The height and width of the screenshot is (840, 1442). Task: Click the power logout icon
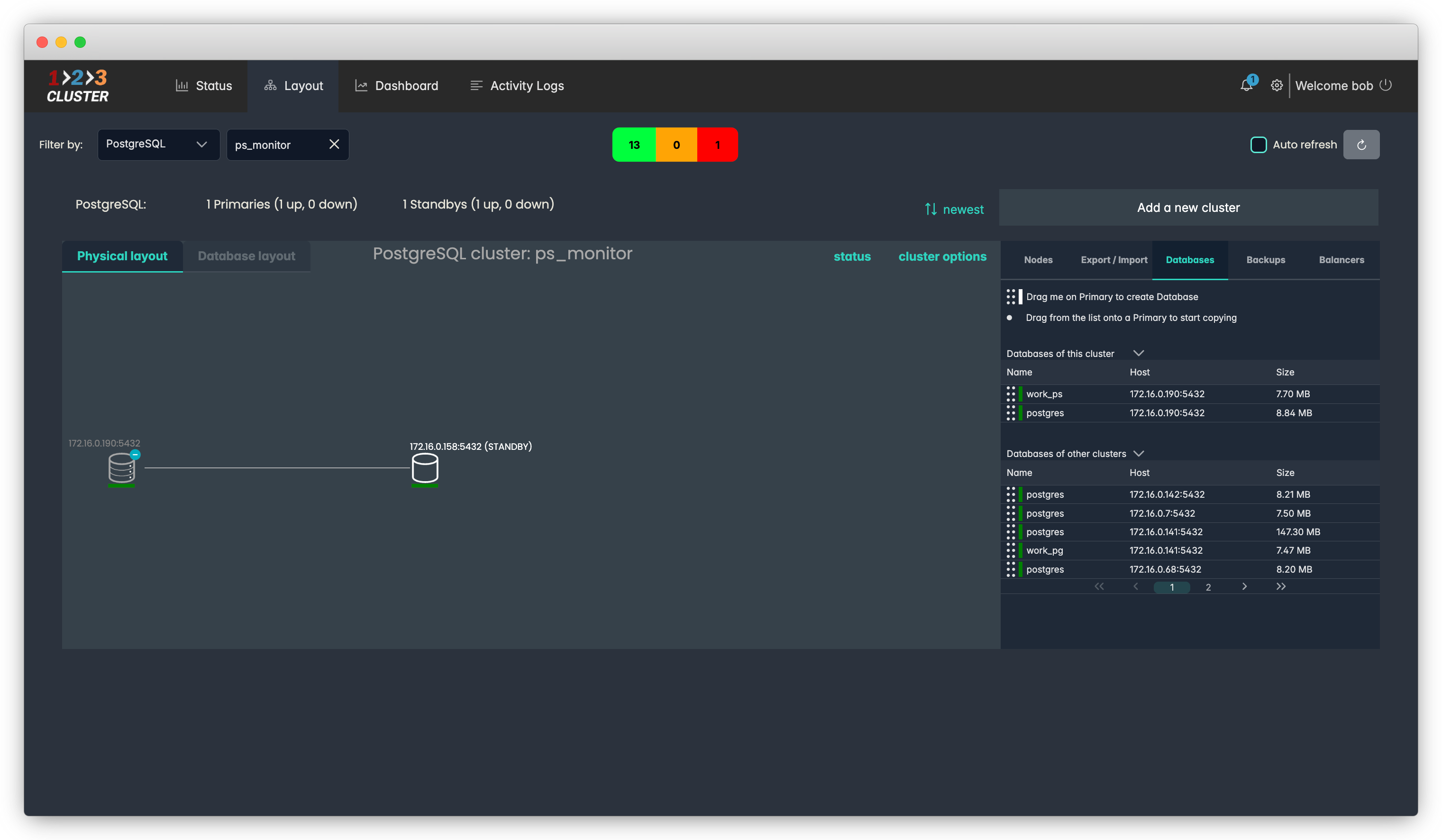pos(1385,85)
